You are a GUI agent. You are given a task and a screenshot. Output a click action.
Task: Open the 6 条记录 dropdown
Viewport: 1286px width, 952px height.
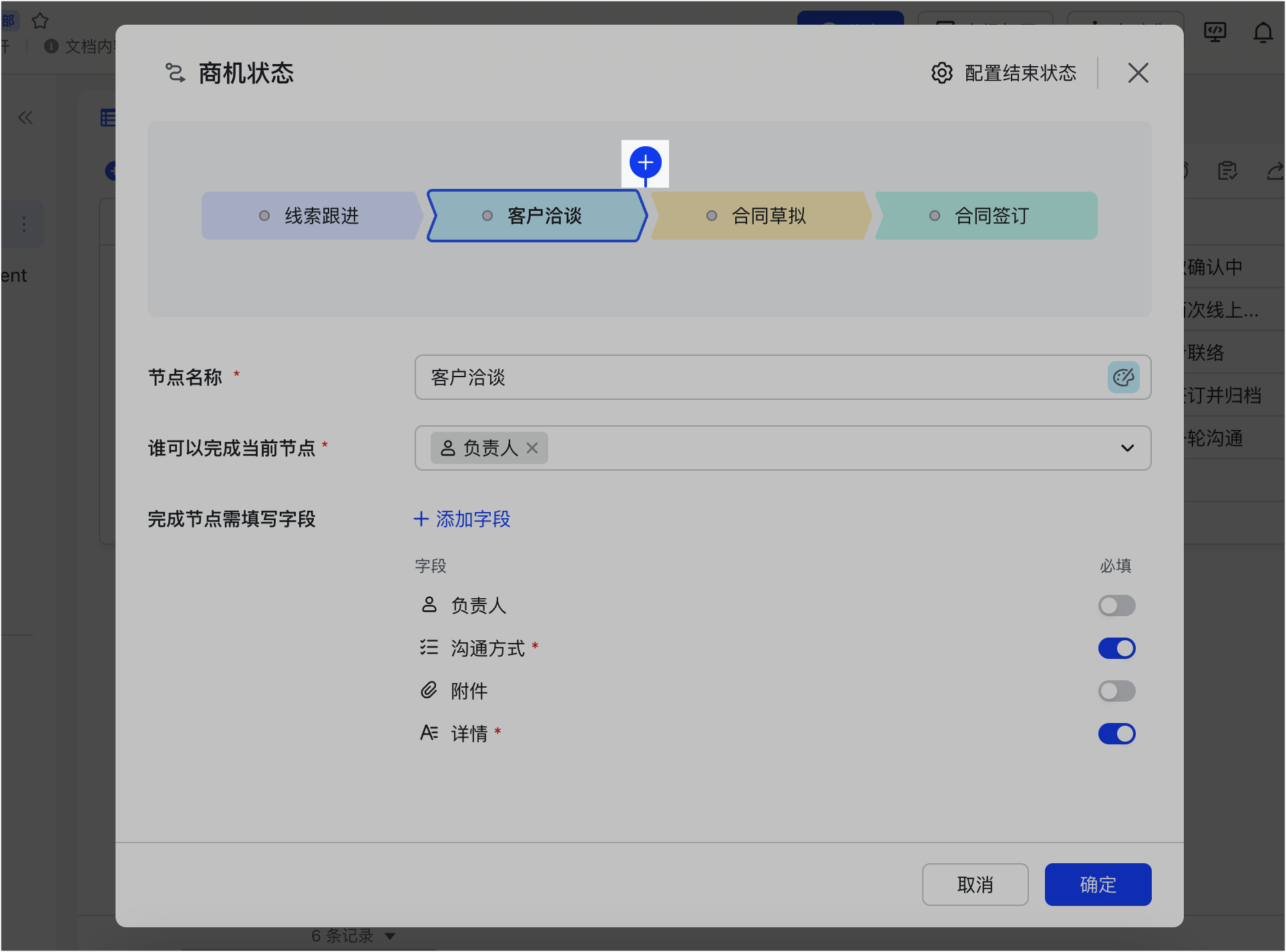click(353, 936)
